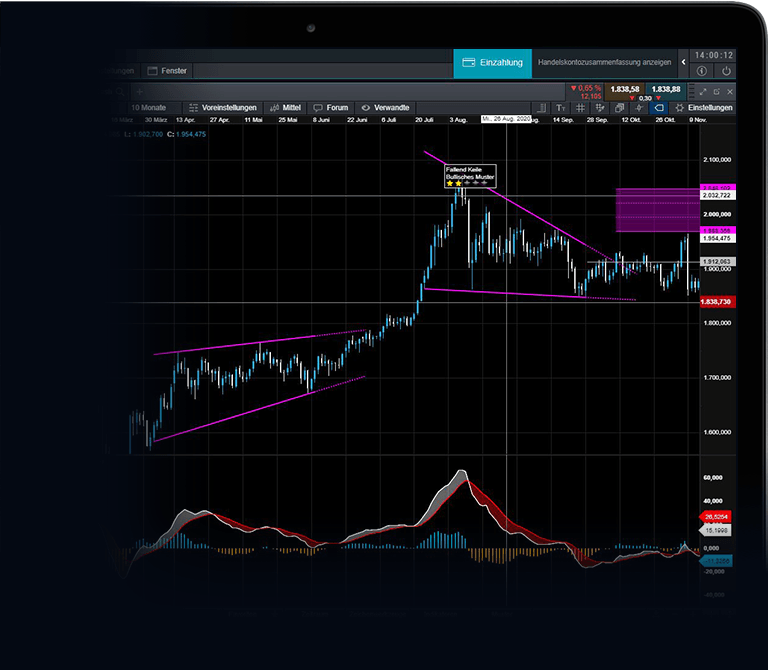
Task: Click the search magnifier icon
Action: pyautogui.click(x=120, y=92)
